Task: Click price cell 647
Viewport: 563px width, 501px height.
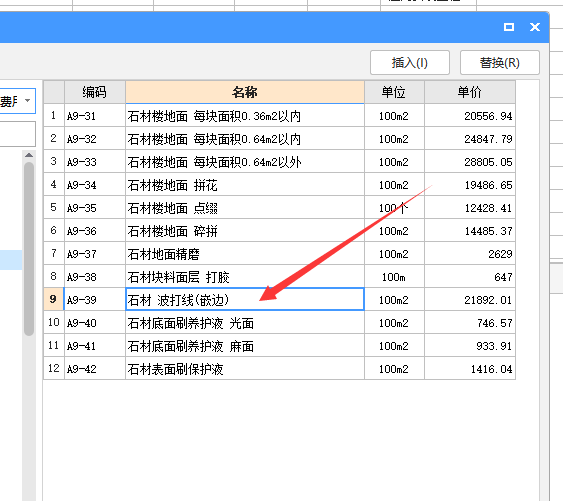Action: click(x=470, y=277)
